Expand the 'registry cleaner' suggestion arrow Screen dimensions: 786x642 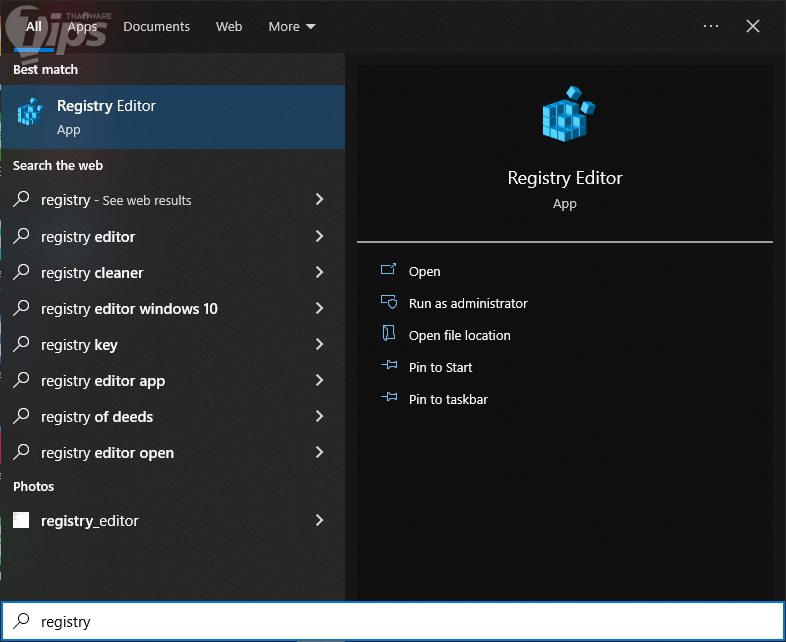pos(319,272)
